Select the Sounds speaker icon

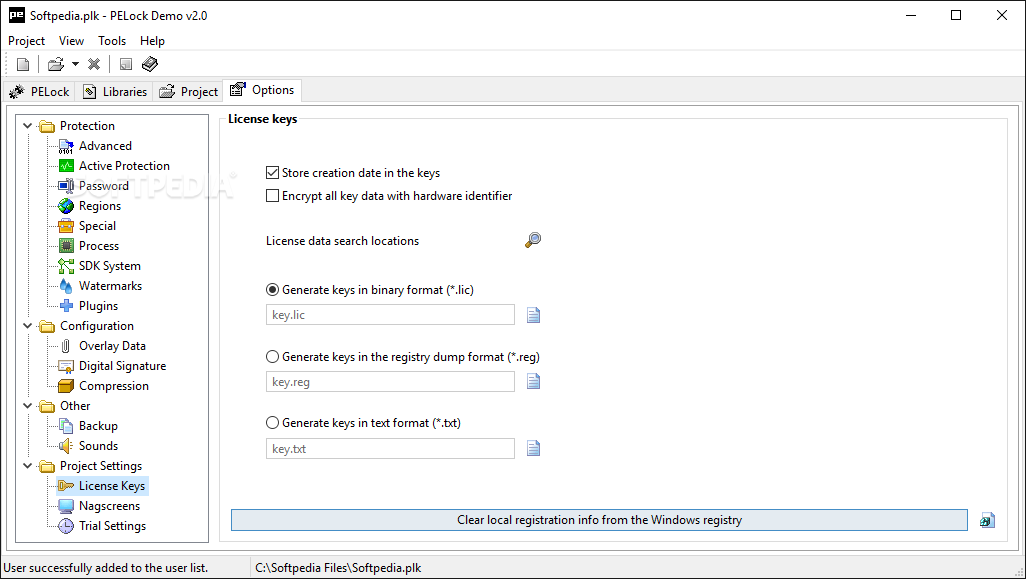click(x=66, y=446)
